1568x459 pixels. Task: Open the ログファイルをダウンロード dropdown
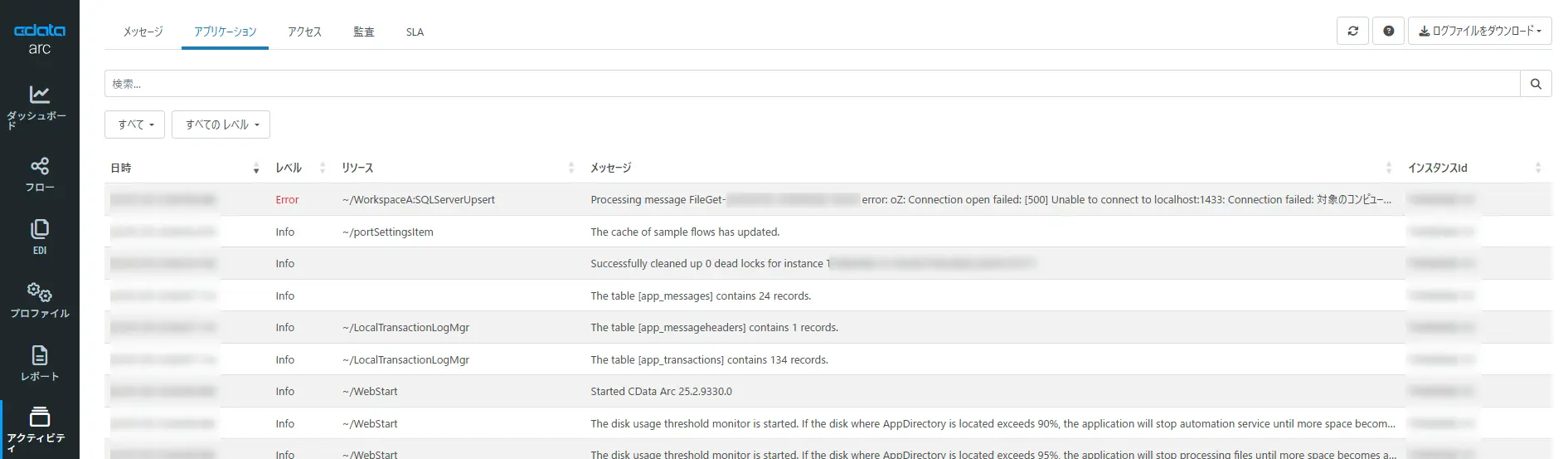tap(1479, 32)
